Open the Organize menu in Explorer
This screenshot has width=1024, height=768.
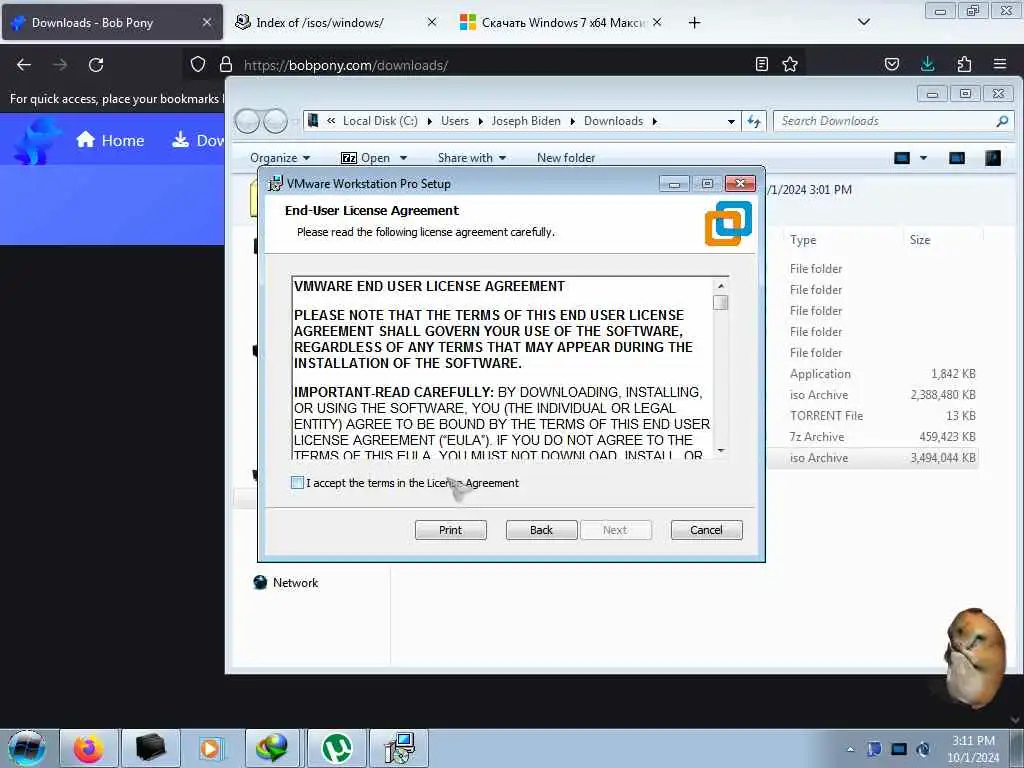[280, 158]
